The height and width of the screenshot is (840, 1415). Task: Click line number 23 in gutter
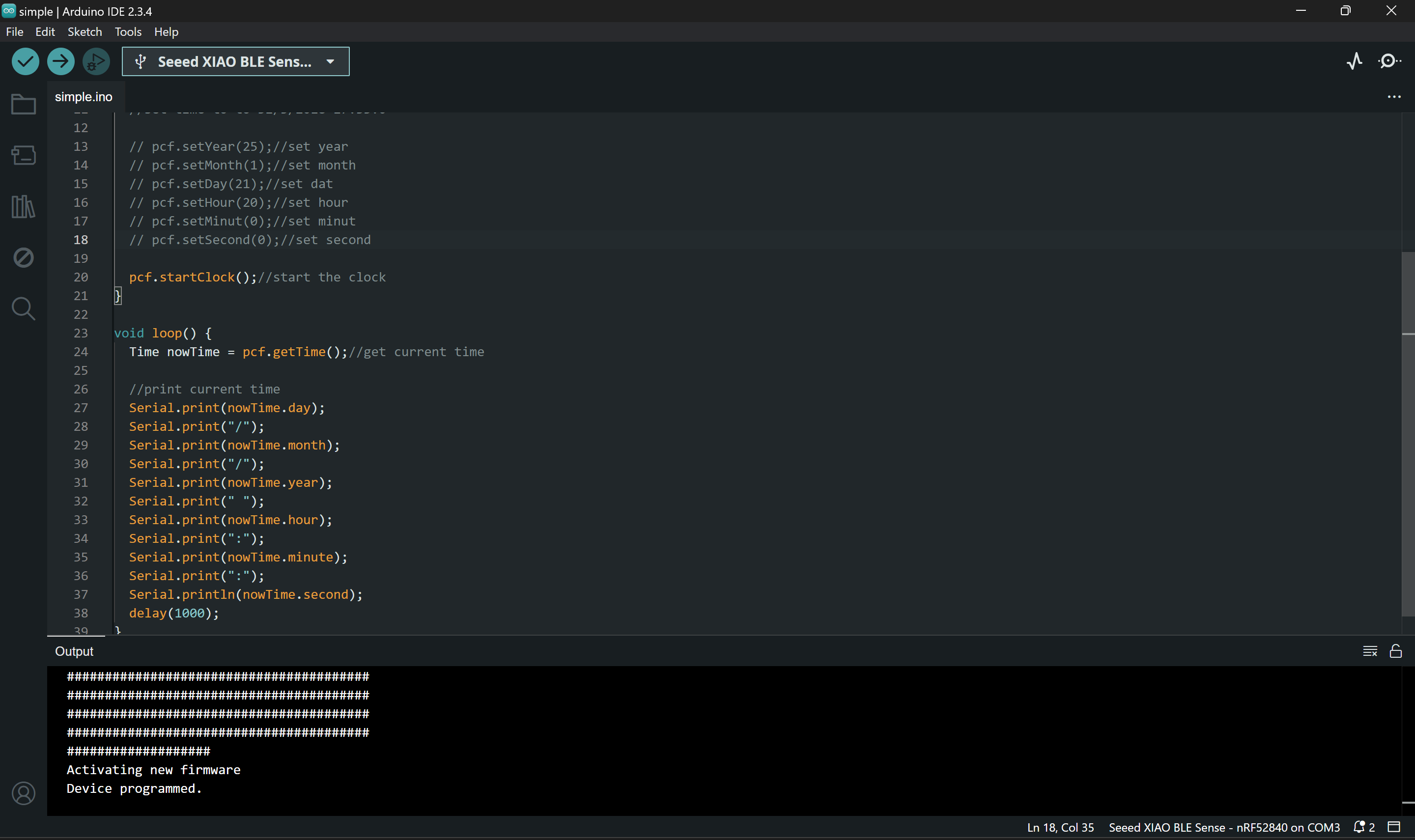81,333
